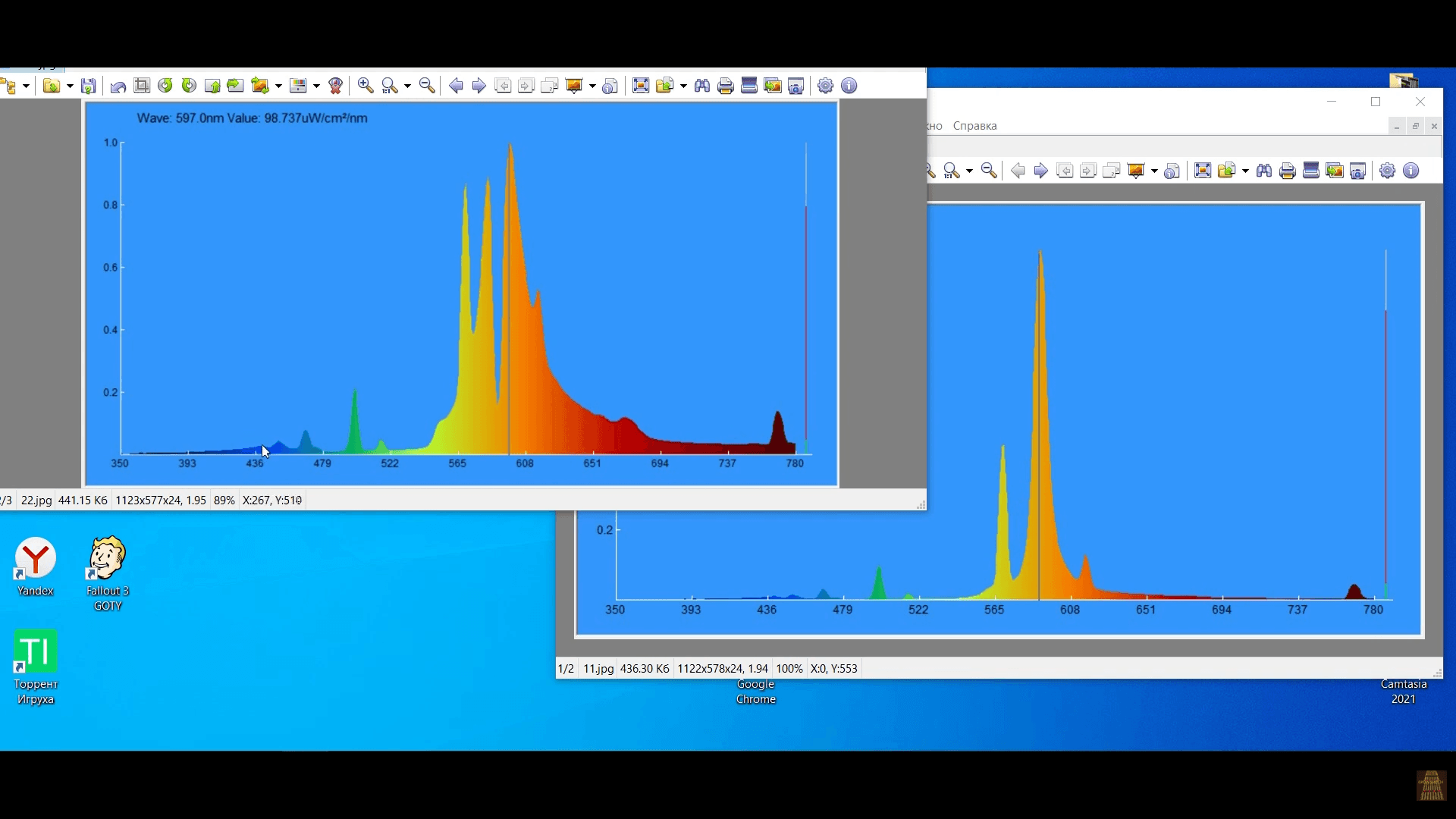
Task: Open the binoculars search tool in the right toolbar
Action: tap(1263, 171)
